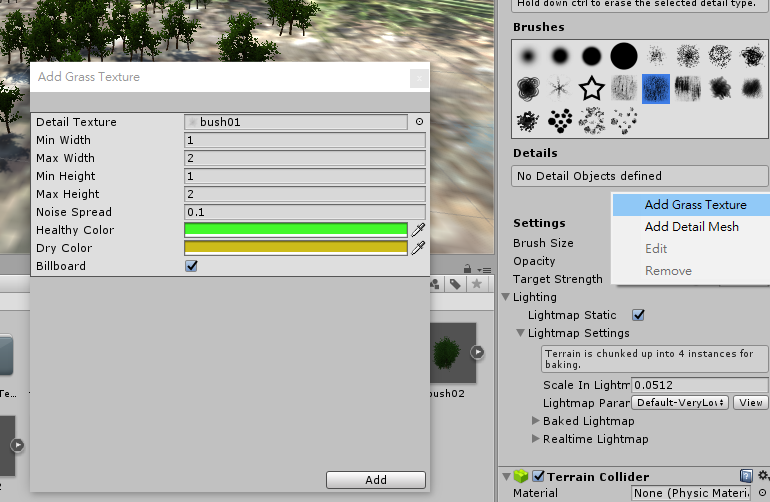Choose Add Grass Texture from context menu
The width and height of the screenshot is (770, 502).
[x=695, y=205]
